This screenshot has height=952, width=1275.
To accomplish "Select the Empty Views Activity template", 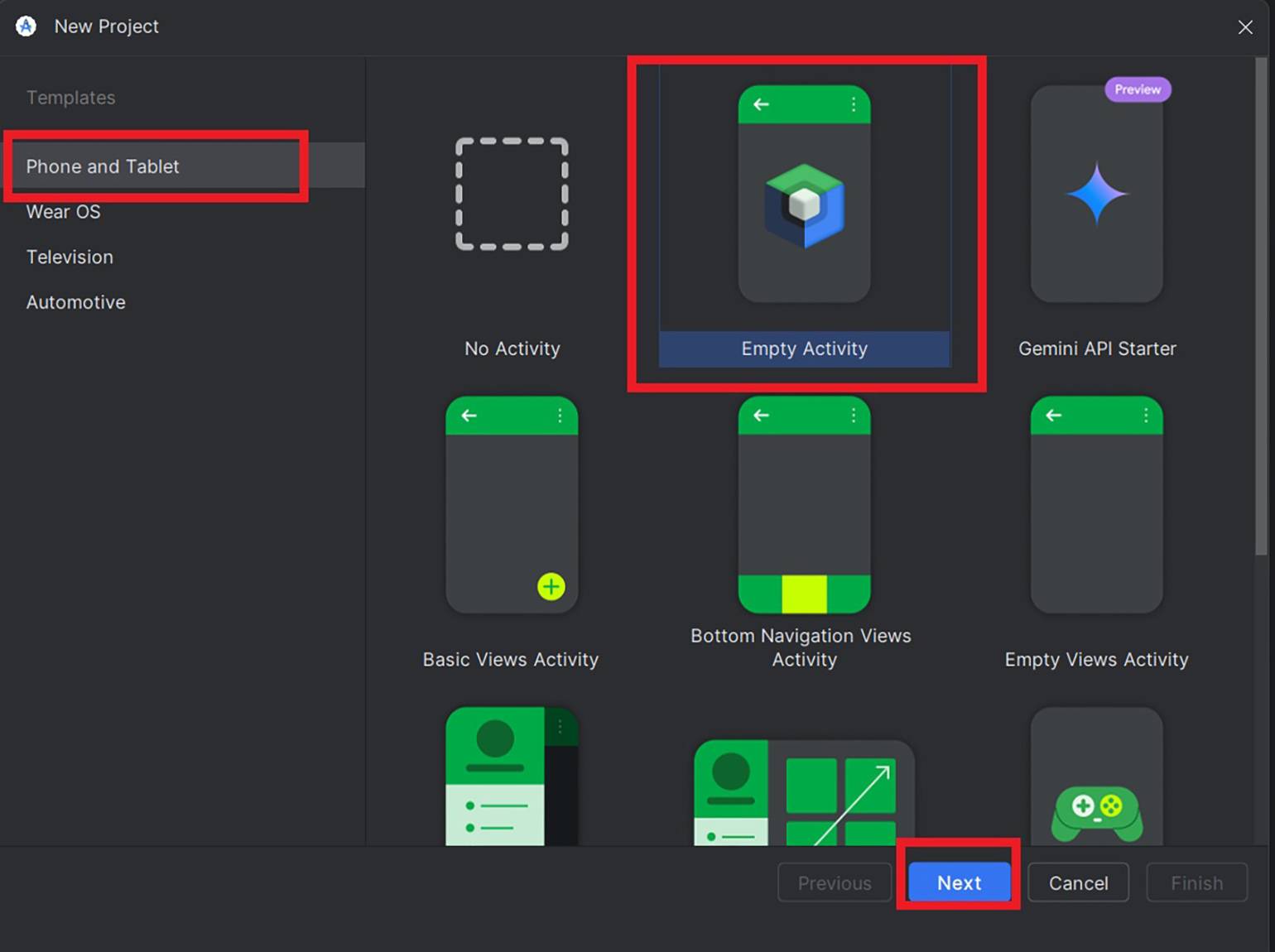I will pos(1096,504).
